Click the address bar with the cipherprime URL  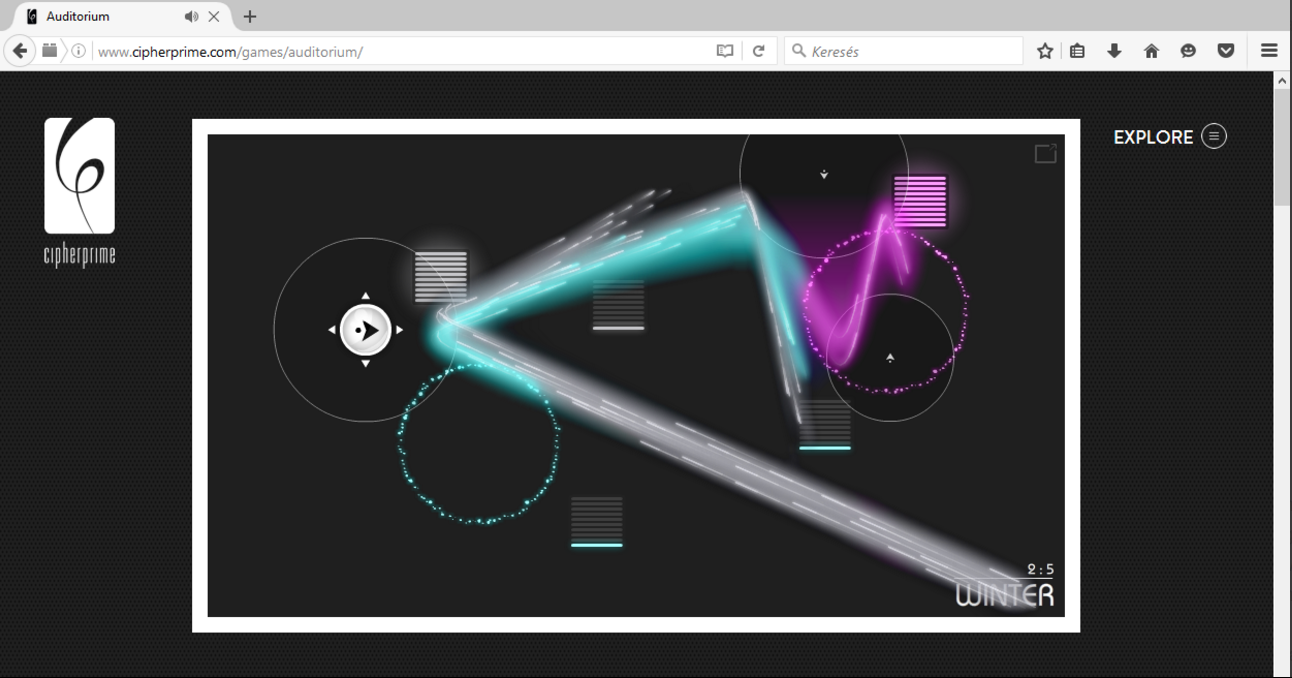coord(400,51)
